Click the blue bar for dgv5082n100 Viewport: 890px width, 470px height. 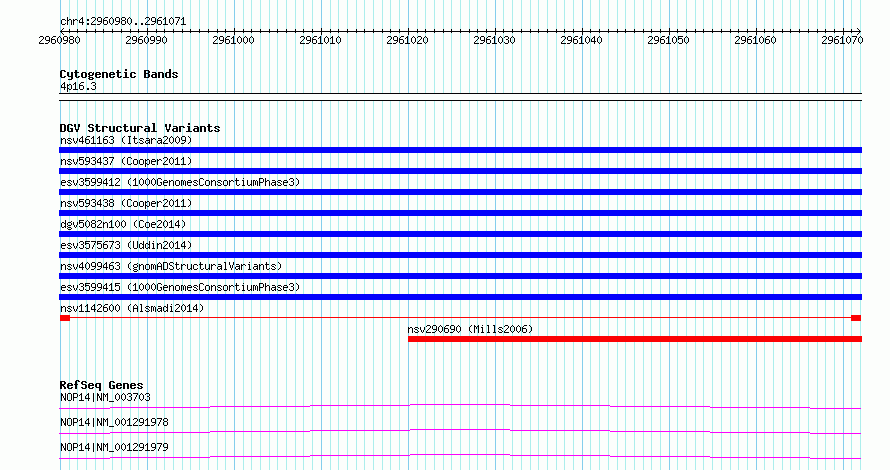460,234
